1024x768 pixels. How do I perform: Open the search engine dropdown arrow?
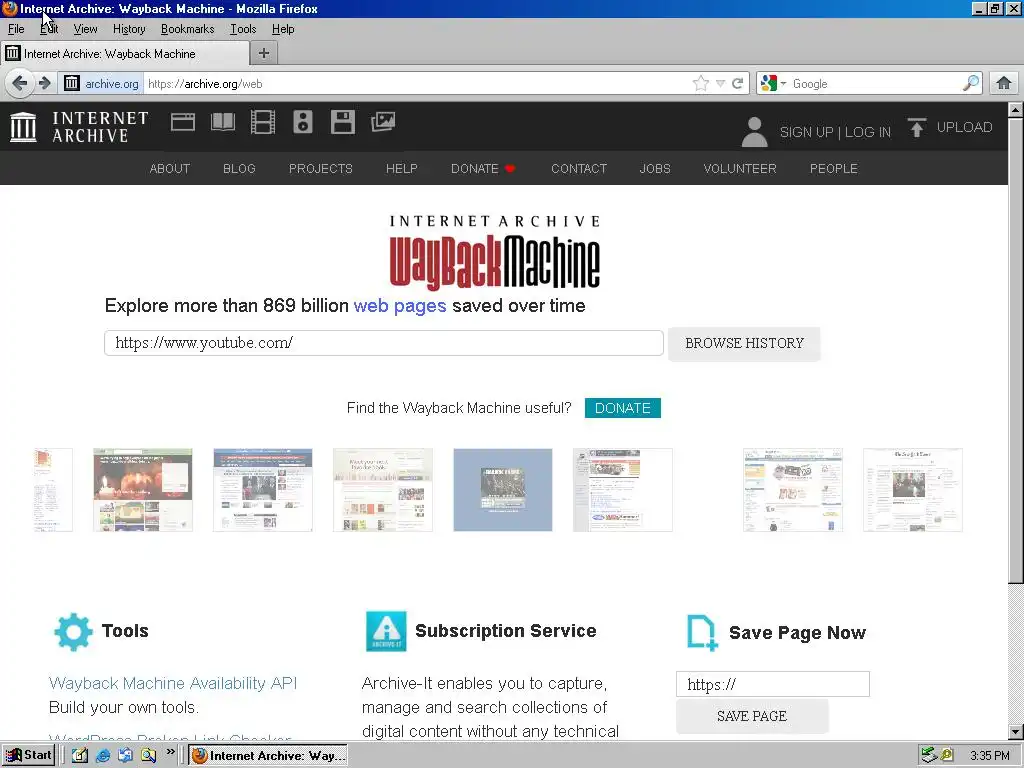(x=783, y=84)
